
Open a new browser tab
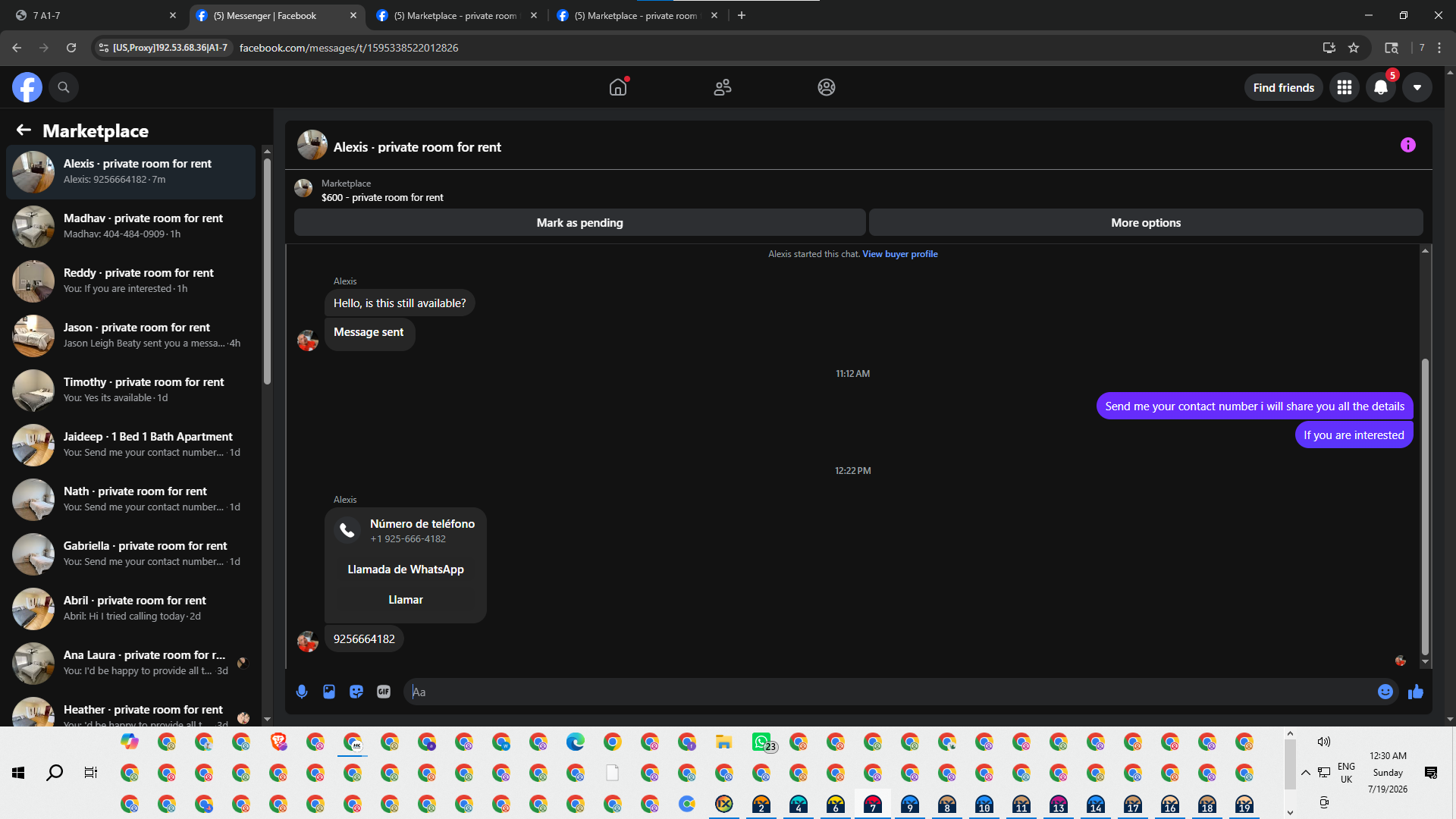pos(742,15)
